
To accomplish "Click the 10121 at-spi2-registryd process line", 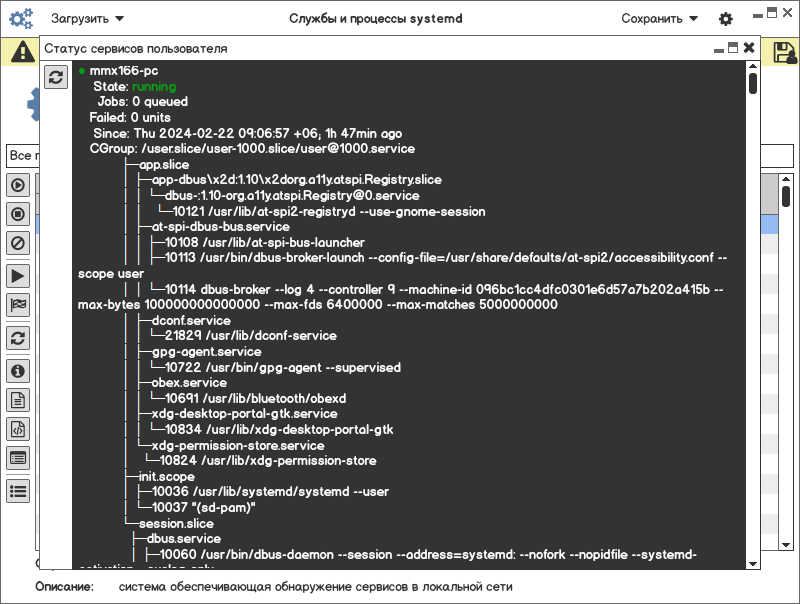I will [x=329, y=212].
